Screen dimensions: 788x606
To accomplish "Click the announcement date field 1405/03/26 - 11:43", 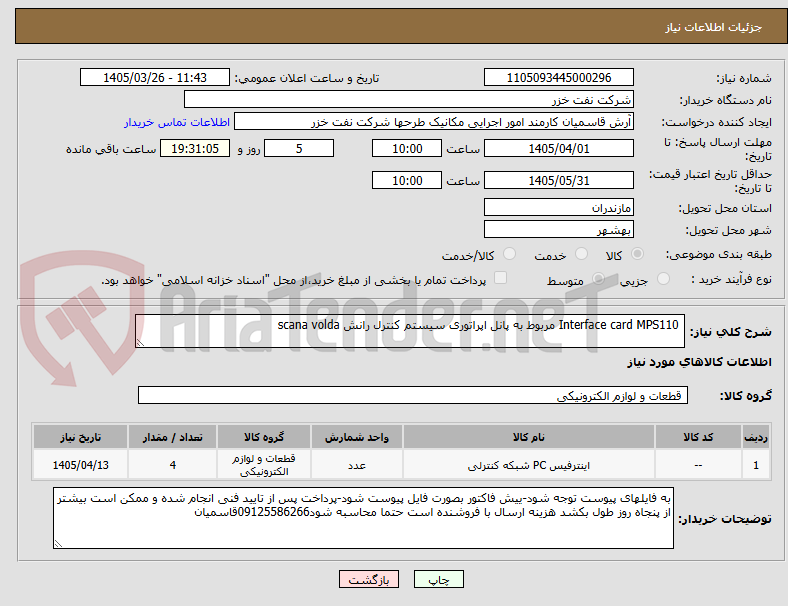I will tap(155, 77).
